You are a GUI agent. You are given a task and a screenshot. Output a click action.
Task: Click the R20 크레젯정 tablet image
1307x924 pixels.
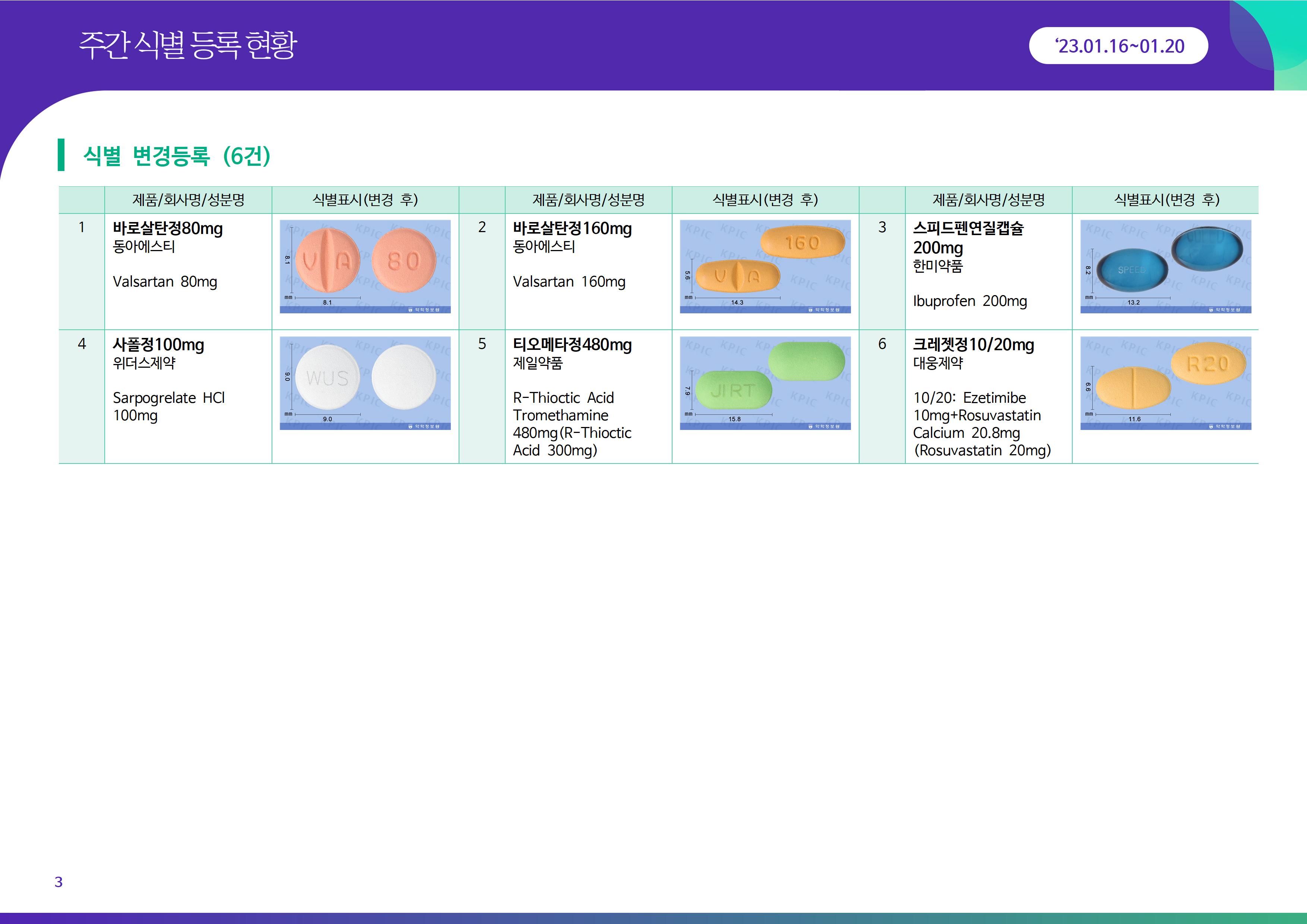pos(1165,383)
